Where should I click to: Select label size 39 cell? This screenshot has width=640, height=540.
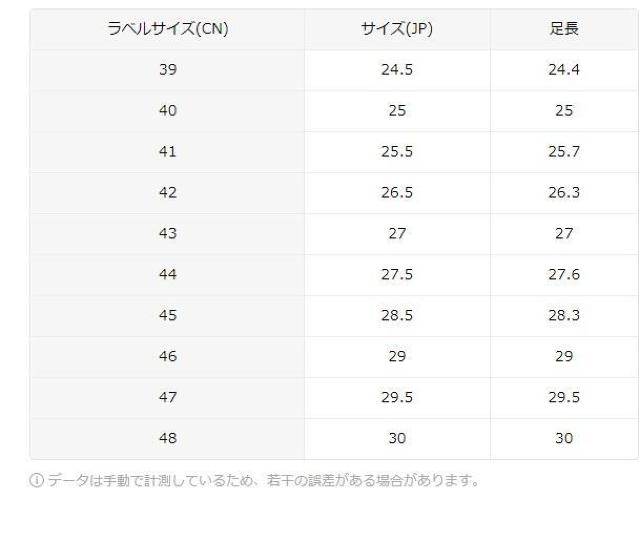(x=168, y=70)
